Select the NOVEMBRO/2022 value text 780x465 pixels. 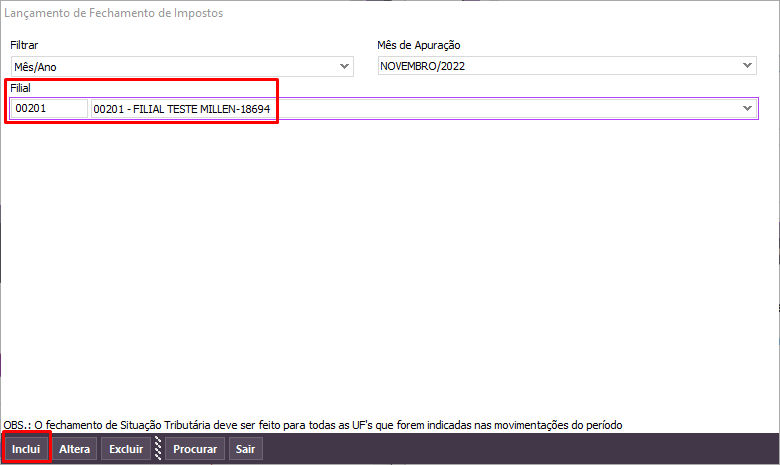point(422,66)
